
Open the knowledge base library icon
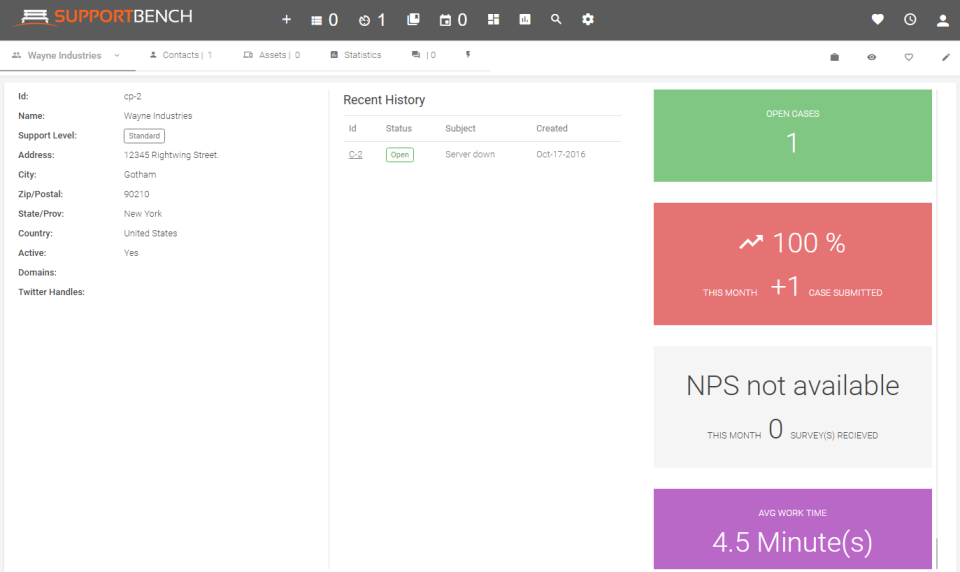[413, 20]
